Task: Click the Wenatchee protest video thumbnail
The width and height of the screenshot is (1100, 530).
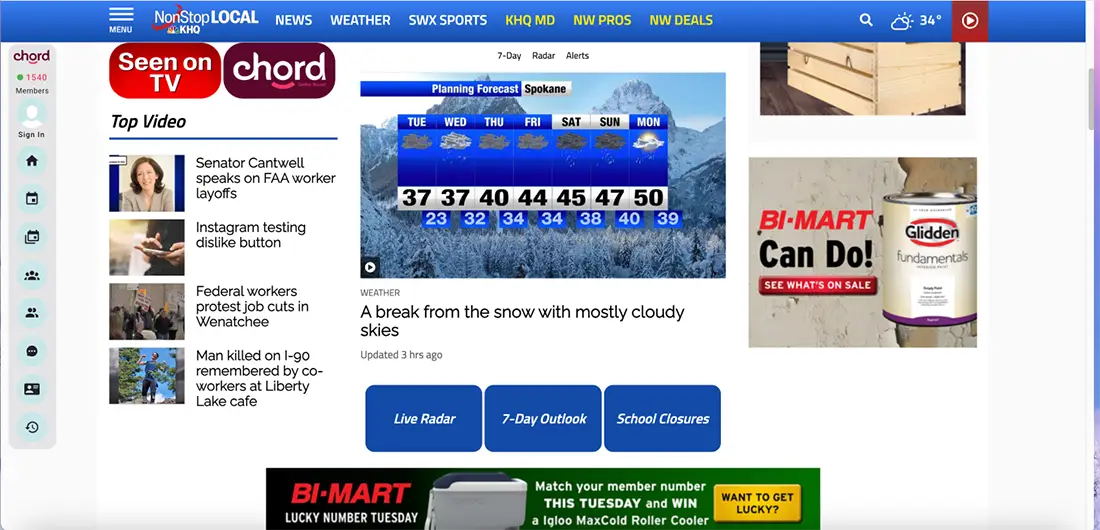Action: pos(147,312)
